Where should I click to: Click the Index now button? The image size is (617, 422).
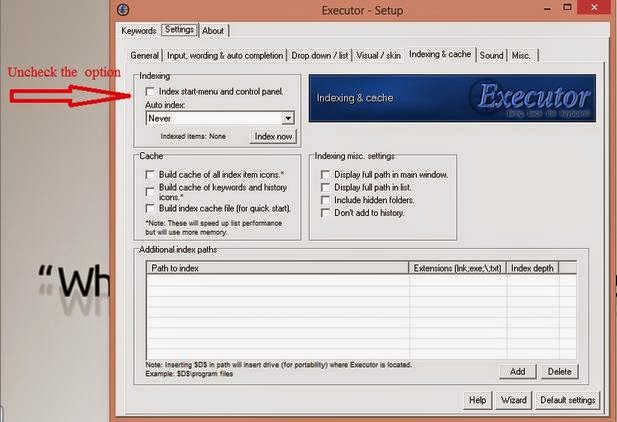click(273, 136)
